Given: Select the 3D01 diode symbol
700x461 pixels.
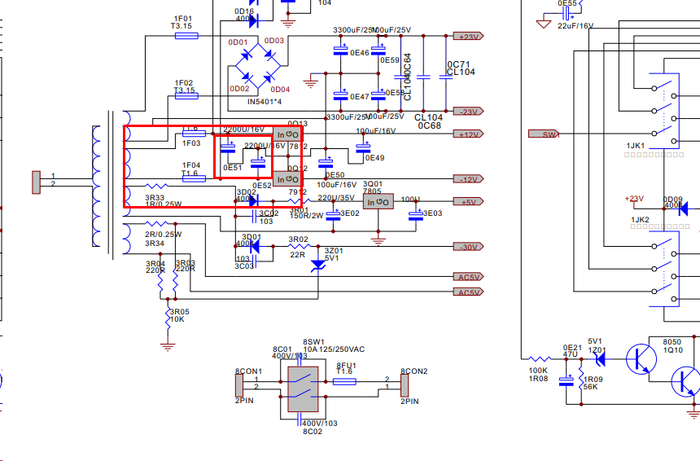Looking at the screenshot, I should pos(254,246).
